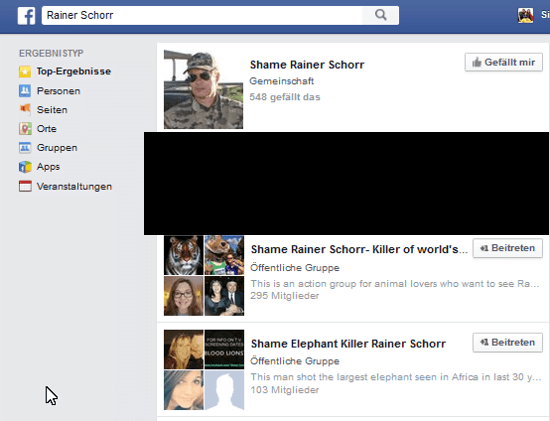Click the Gruppen filter icon
The height and width of the screenshot is (421, 550).
(x=25, y=148)
